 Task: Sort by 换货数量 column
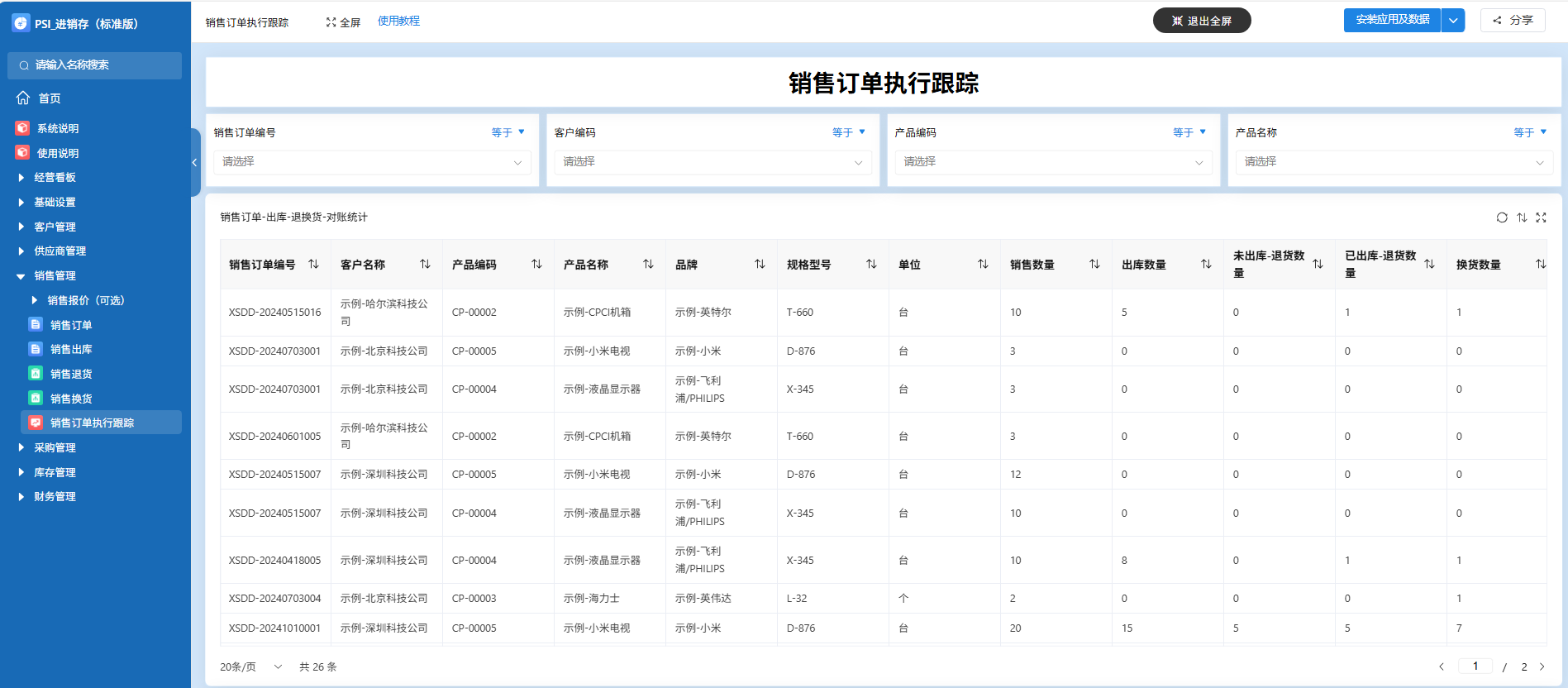pos(1541,264)
